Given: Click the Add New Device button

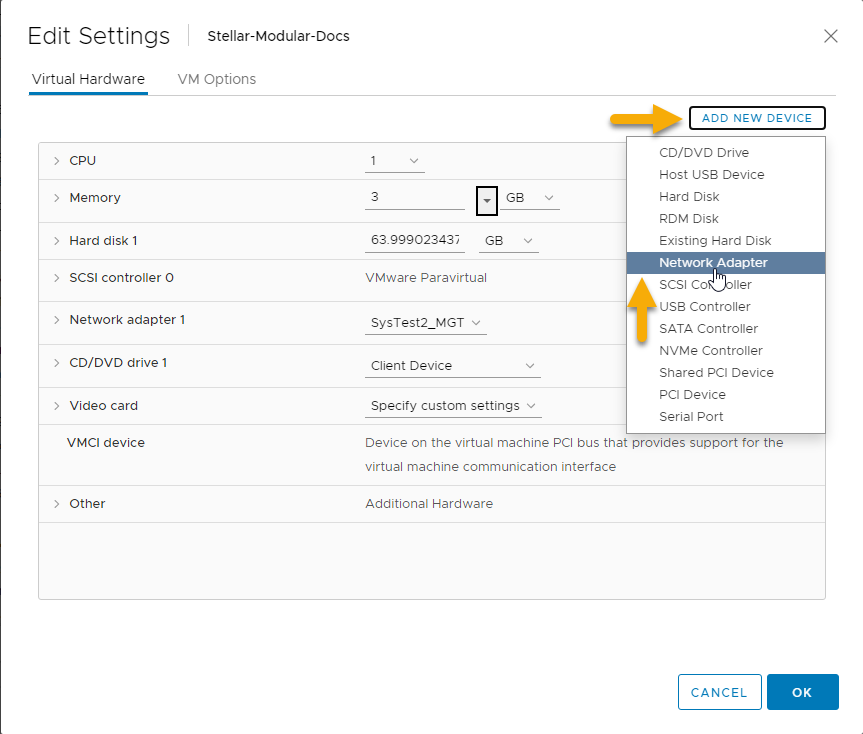Looking at the screenshot, I should point(756,118).
